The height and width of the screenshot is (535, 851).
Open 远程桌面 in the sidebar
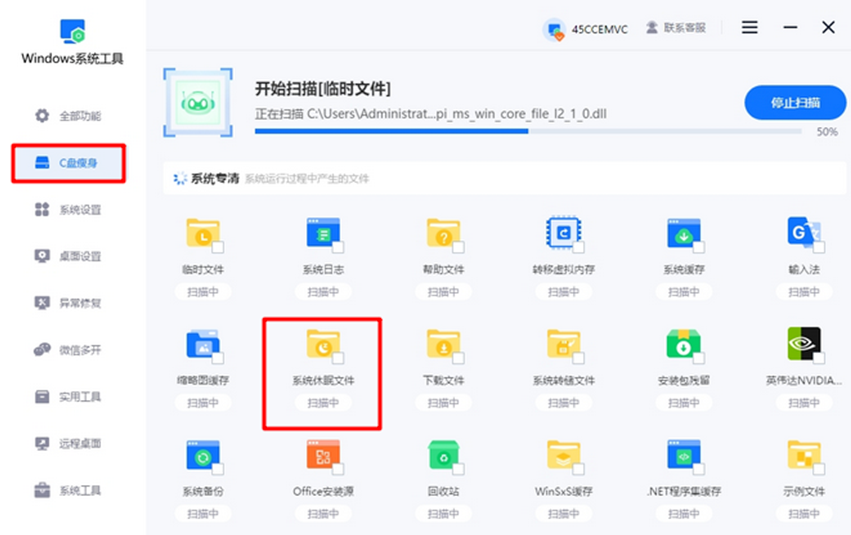click(x=68, y=443)
